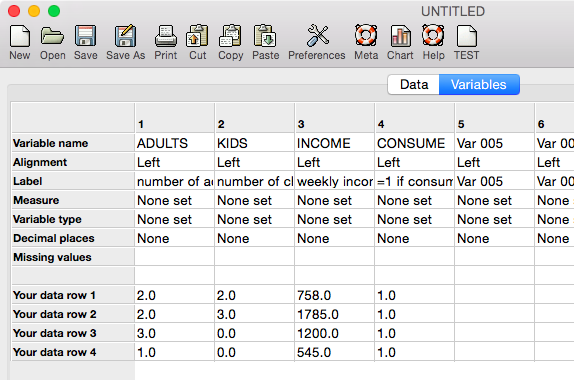Choose the Save As toolbar icon
Image resolution: width=574 pixels, height=380 pixels.
[x=126, y=36]
